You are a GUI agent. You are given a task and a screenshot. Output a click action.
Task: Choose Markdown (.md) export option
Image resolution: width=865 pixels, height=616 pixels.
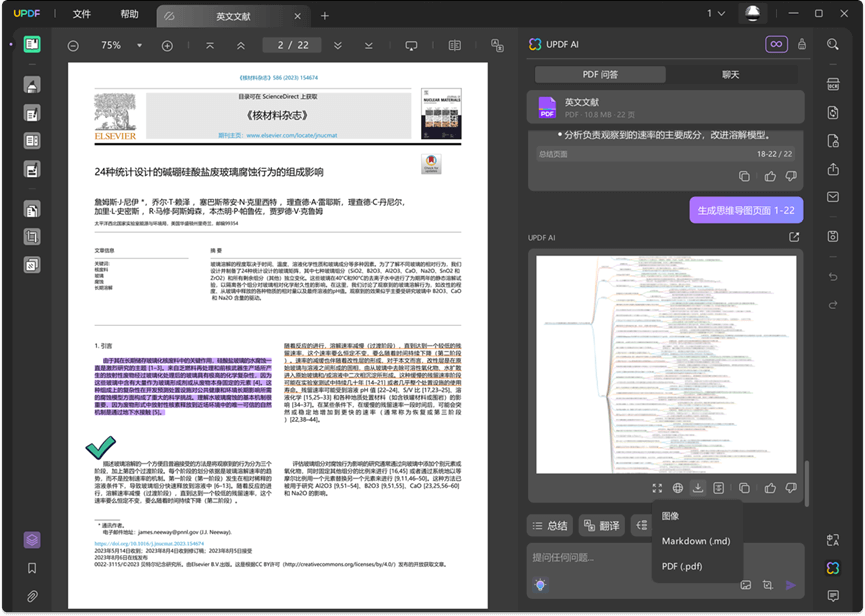(x=697, y=541)
